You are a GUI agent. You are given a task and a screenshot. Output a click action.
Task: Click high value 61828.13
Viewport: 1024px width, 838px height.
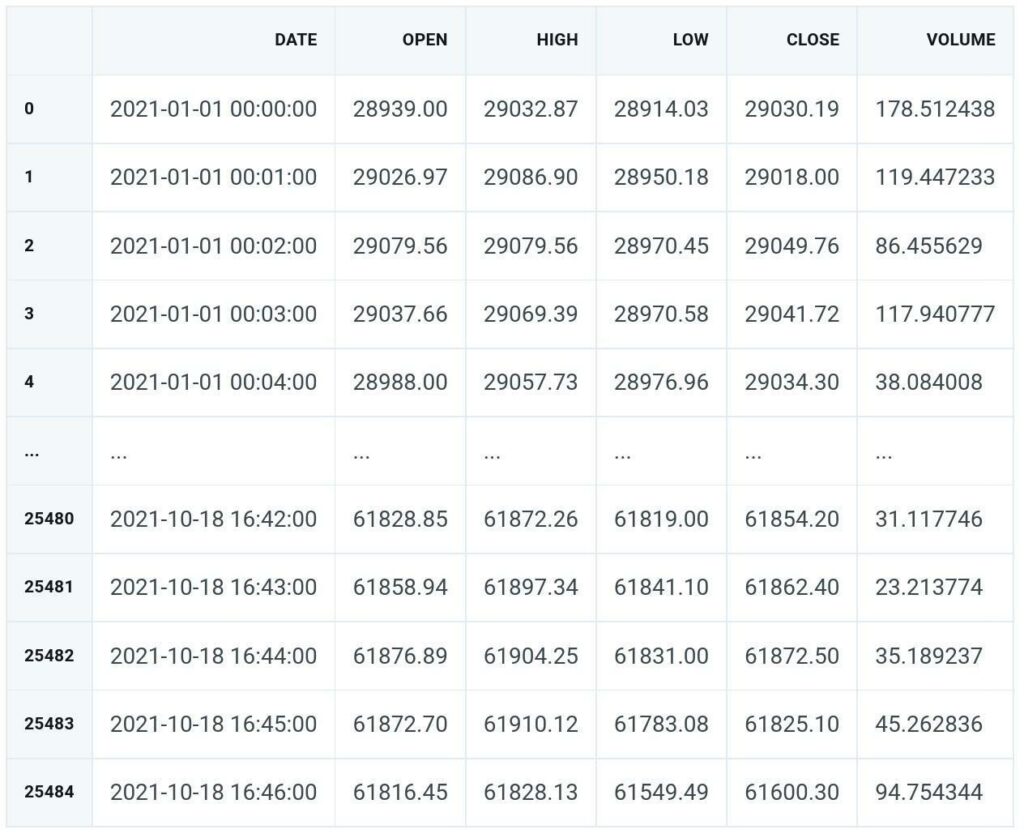pyautogui.click(x=531, y=792)
